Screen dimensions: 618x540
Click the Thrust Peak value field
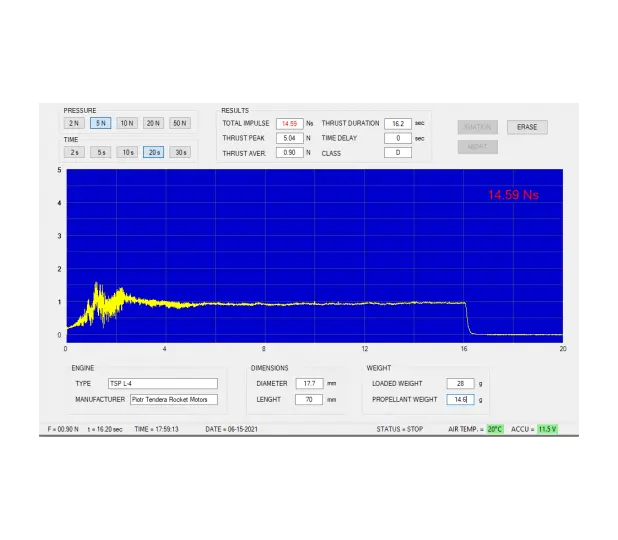[290, 138]
